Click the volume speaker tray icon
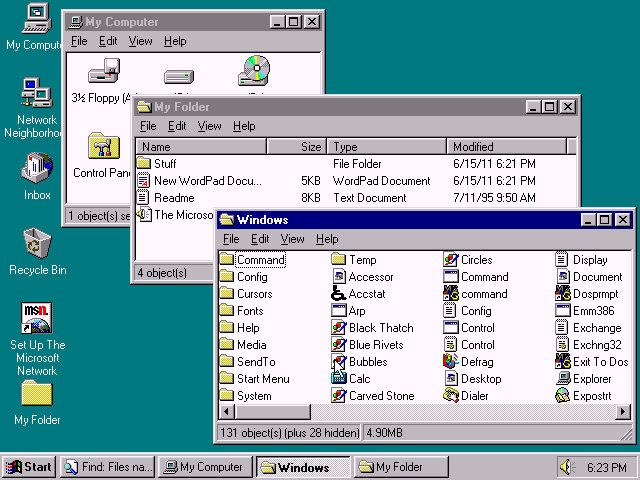Image resolution: width=640 pixels, height=480 pixels. (568, 467)
